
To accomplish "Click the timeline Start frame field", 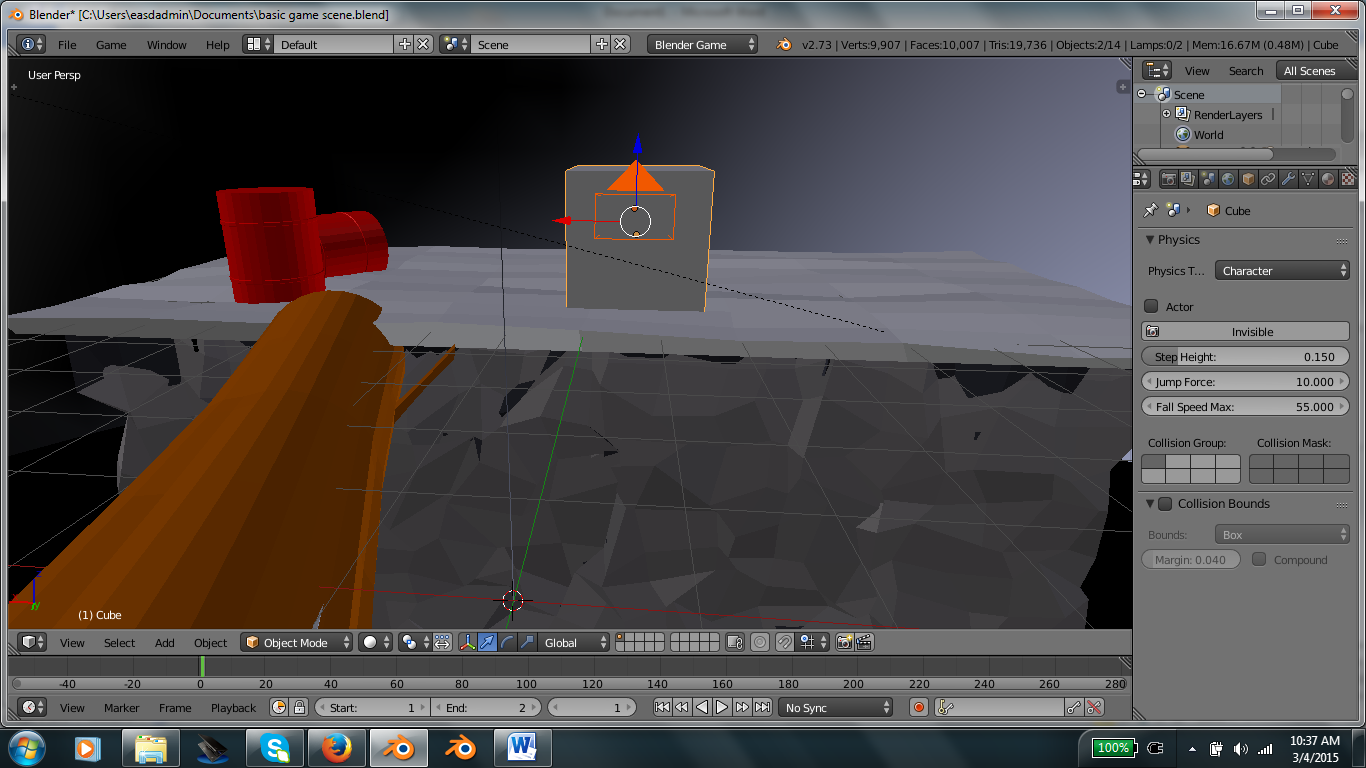I will pos(372,707).
